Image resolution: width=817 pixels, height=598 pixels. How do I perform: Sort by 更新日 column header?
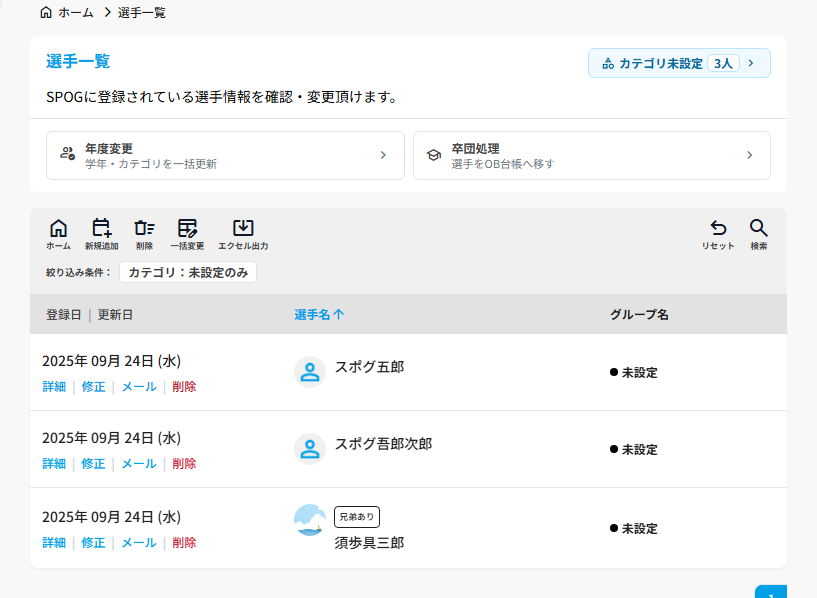tap(115, 315)
